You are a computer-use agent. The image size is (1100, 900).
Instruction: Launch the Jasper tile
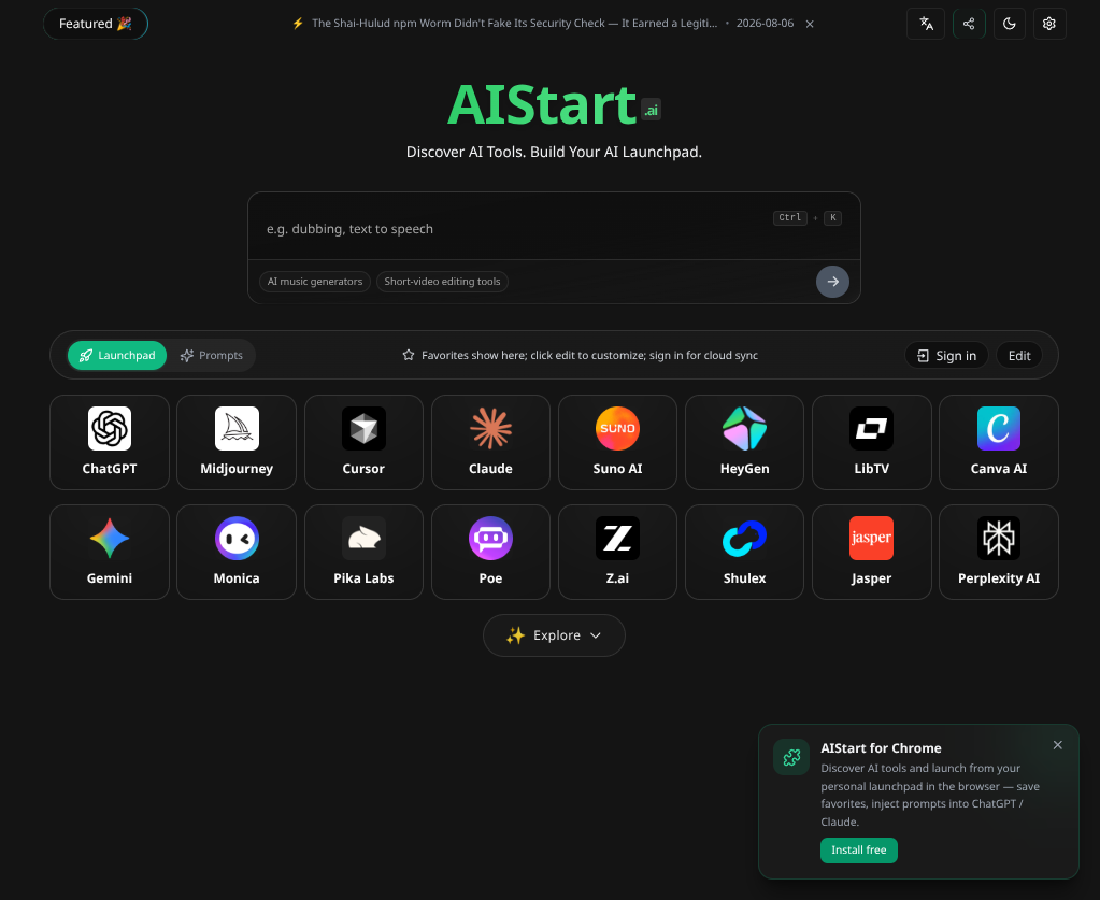(x=871, y=552)
